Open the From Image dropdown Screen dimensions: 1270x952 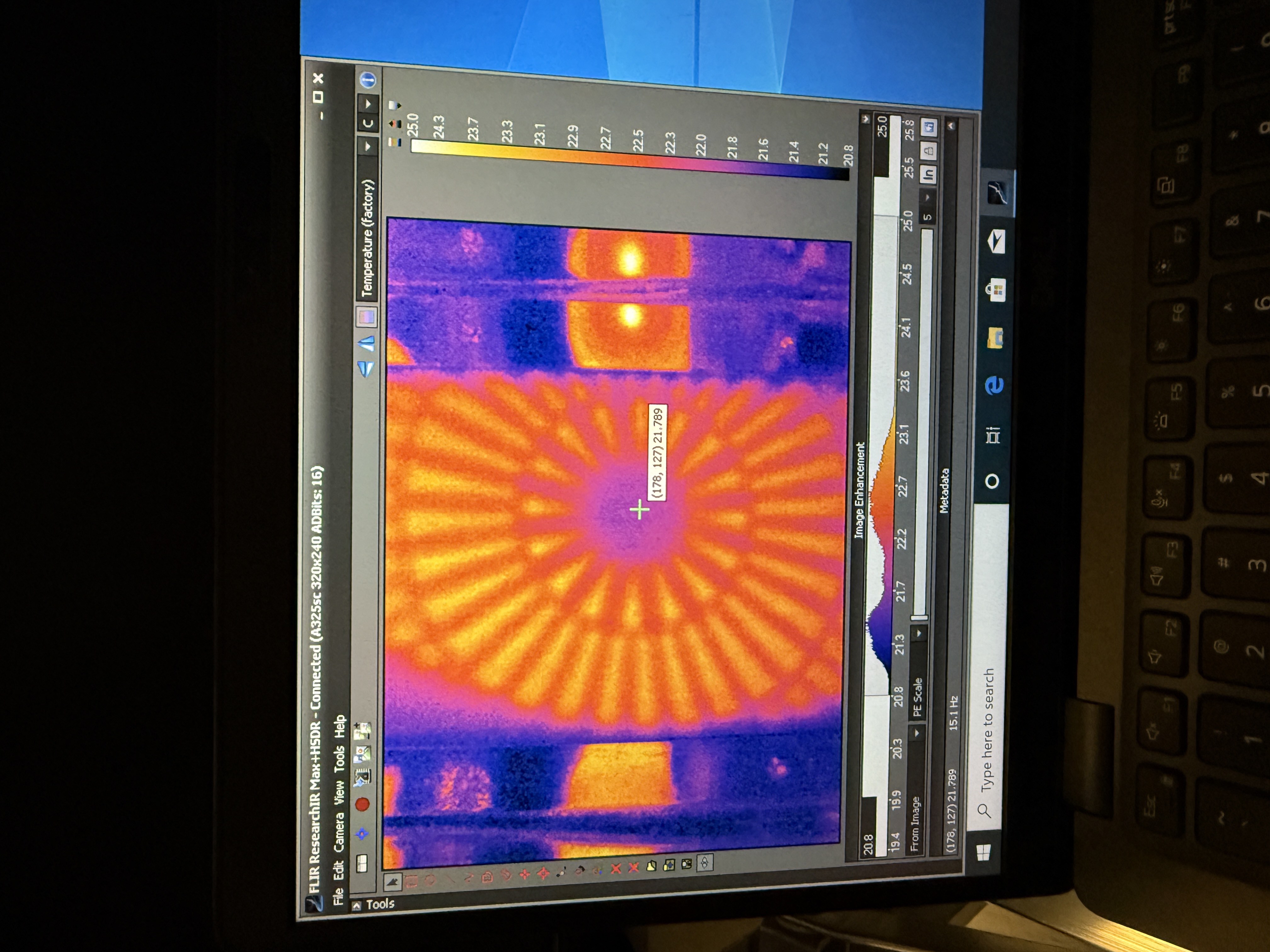point(916,790)
